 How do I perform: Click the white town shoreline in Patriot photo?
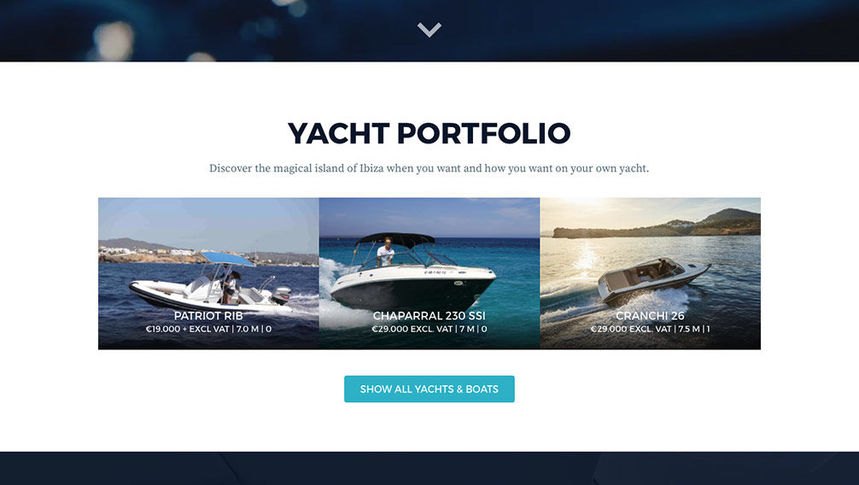[x=148, y=253]
